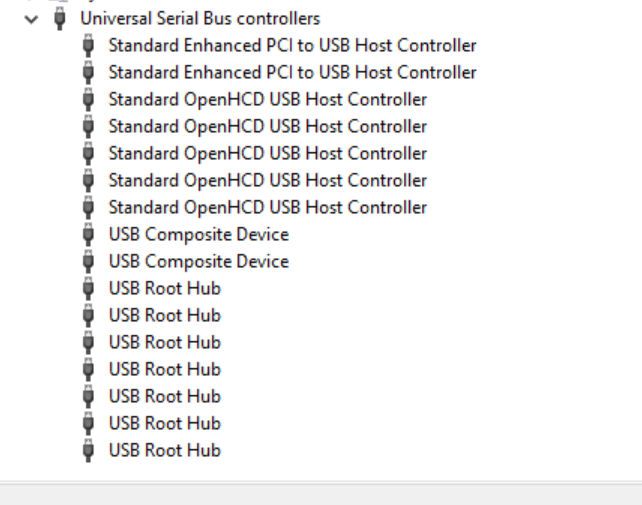642x505 pixels.
Task: Click the icon beside the last Standard OpenHCD controller
Action: point(88,207)
